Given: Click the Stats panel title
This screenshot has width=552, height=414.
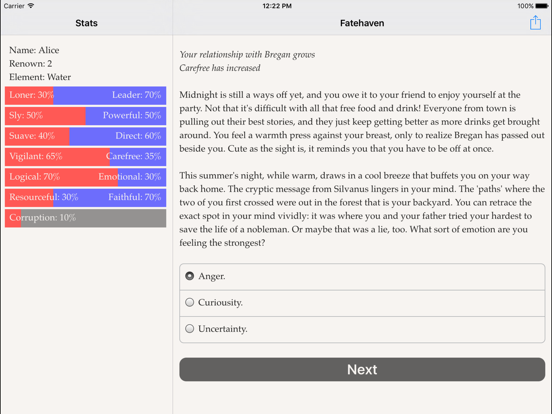Looking at the screenshot, I should (x=86, y=23).
